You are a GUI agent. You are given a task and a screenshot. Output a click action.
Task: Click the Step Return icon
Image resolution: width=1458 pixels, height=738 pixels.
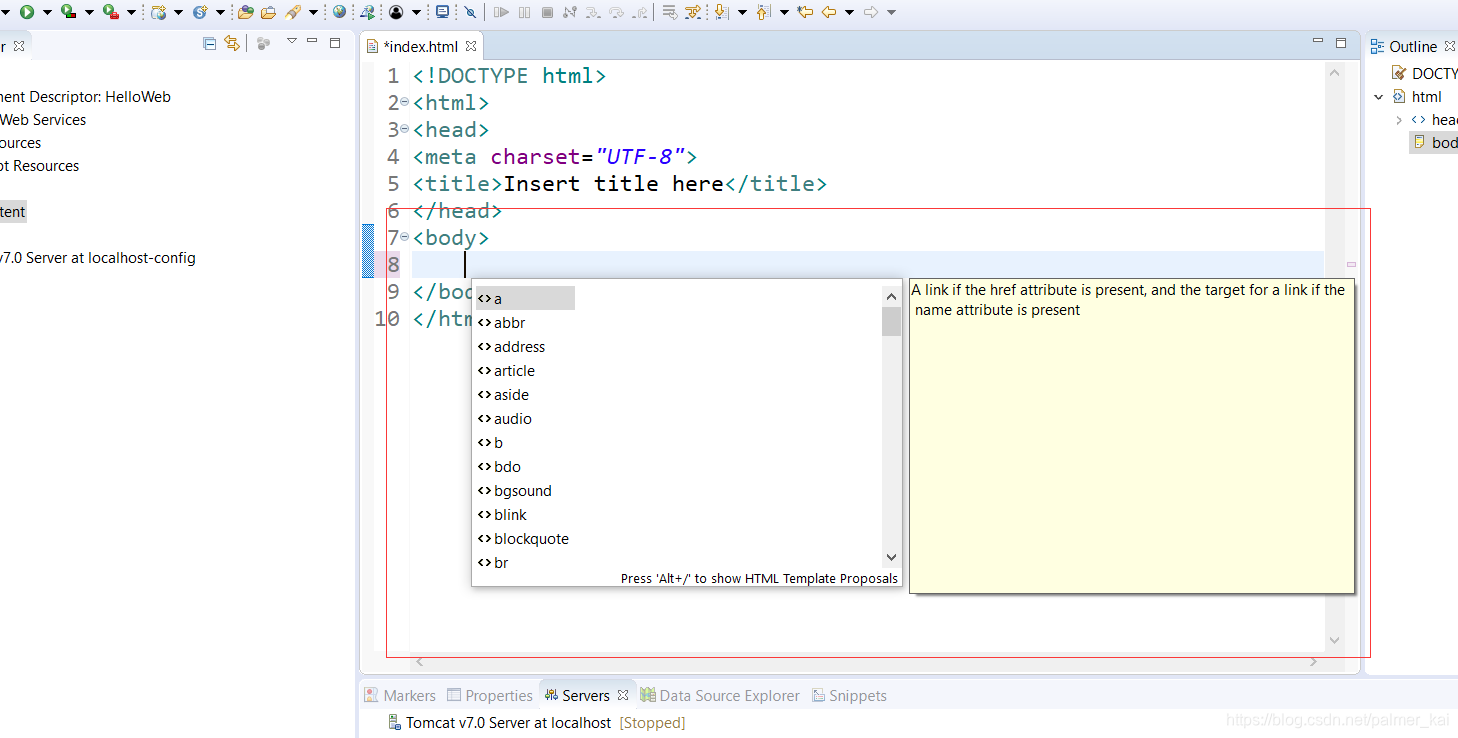[640, 12]
